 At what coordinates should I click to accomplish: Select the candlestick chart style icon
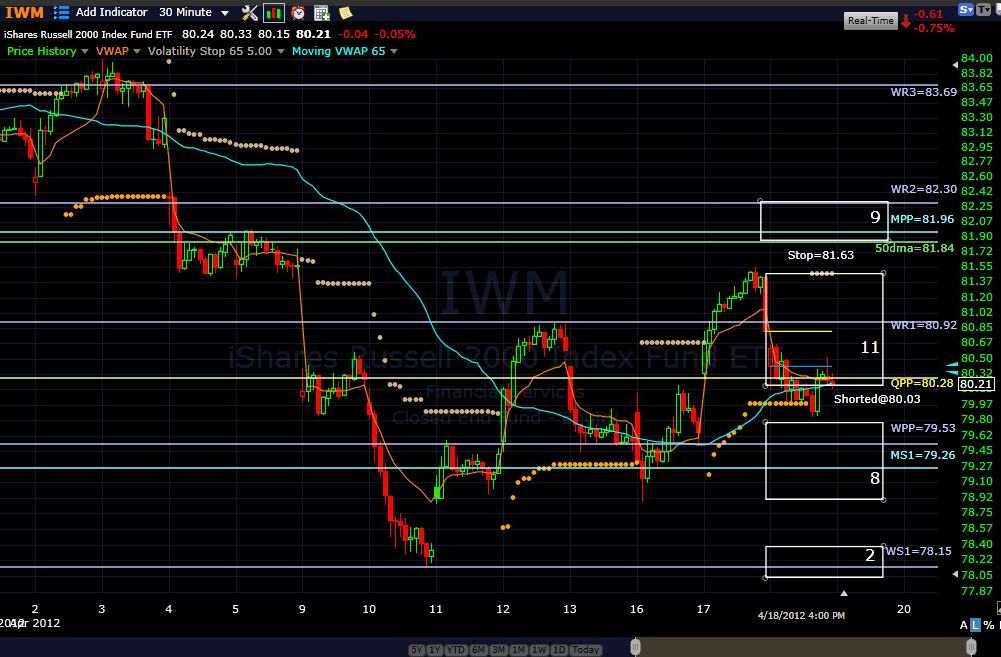coord(274,13)
